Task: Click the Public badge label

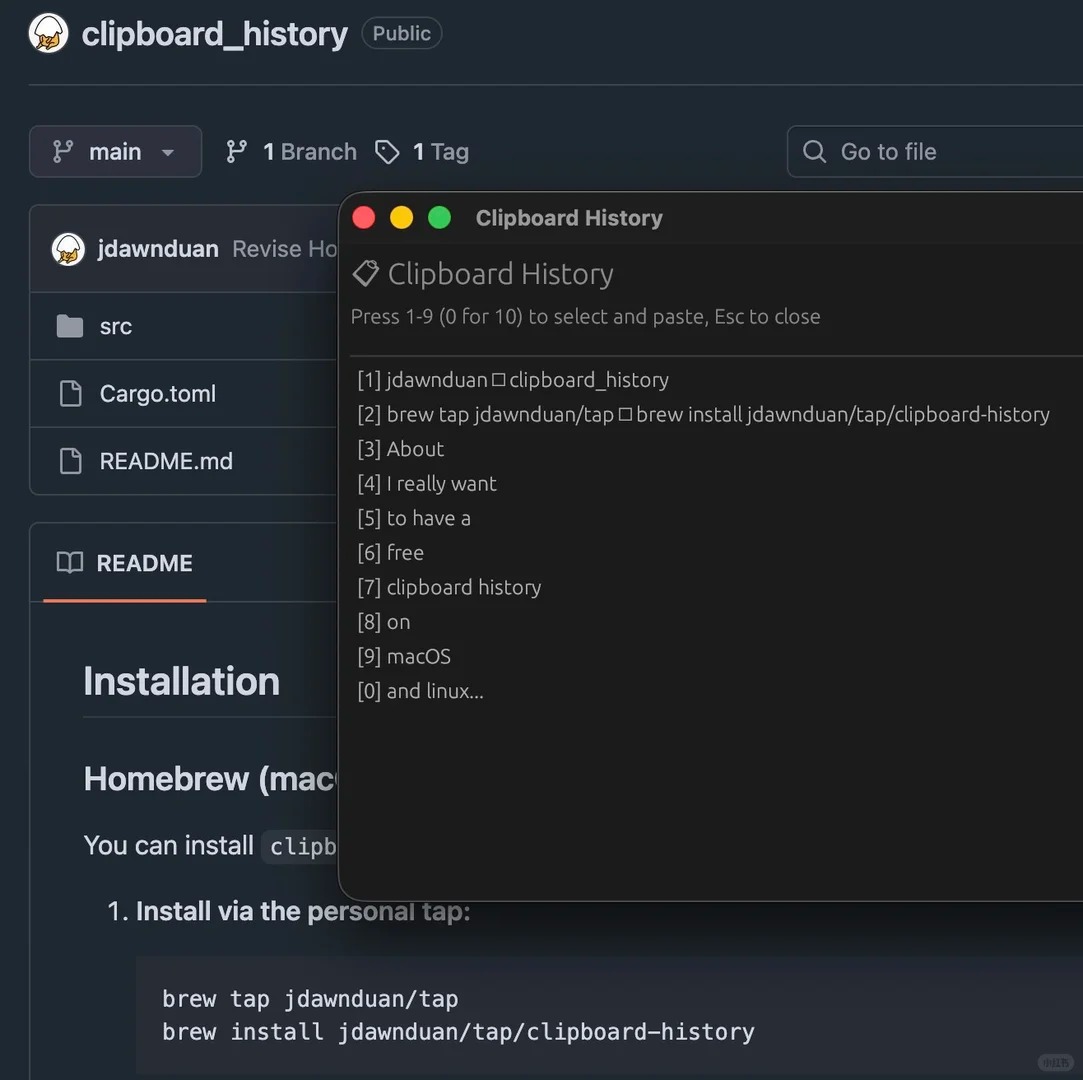Action: (x=401, y=32)
